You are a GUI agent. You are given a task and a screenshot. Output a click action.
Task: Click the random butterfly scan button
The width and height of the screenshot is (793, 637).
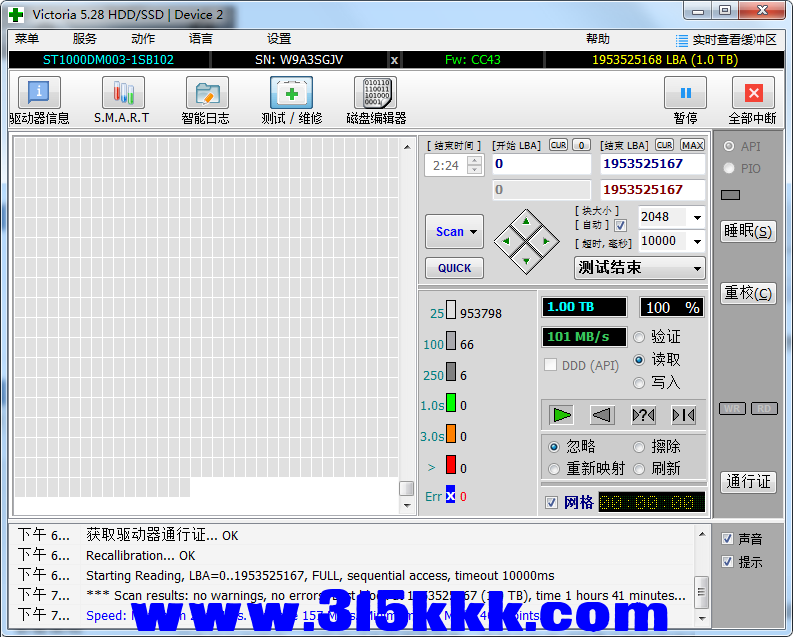(643, 415)
